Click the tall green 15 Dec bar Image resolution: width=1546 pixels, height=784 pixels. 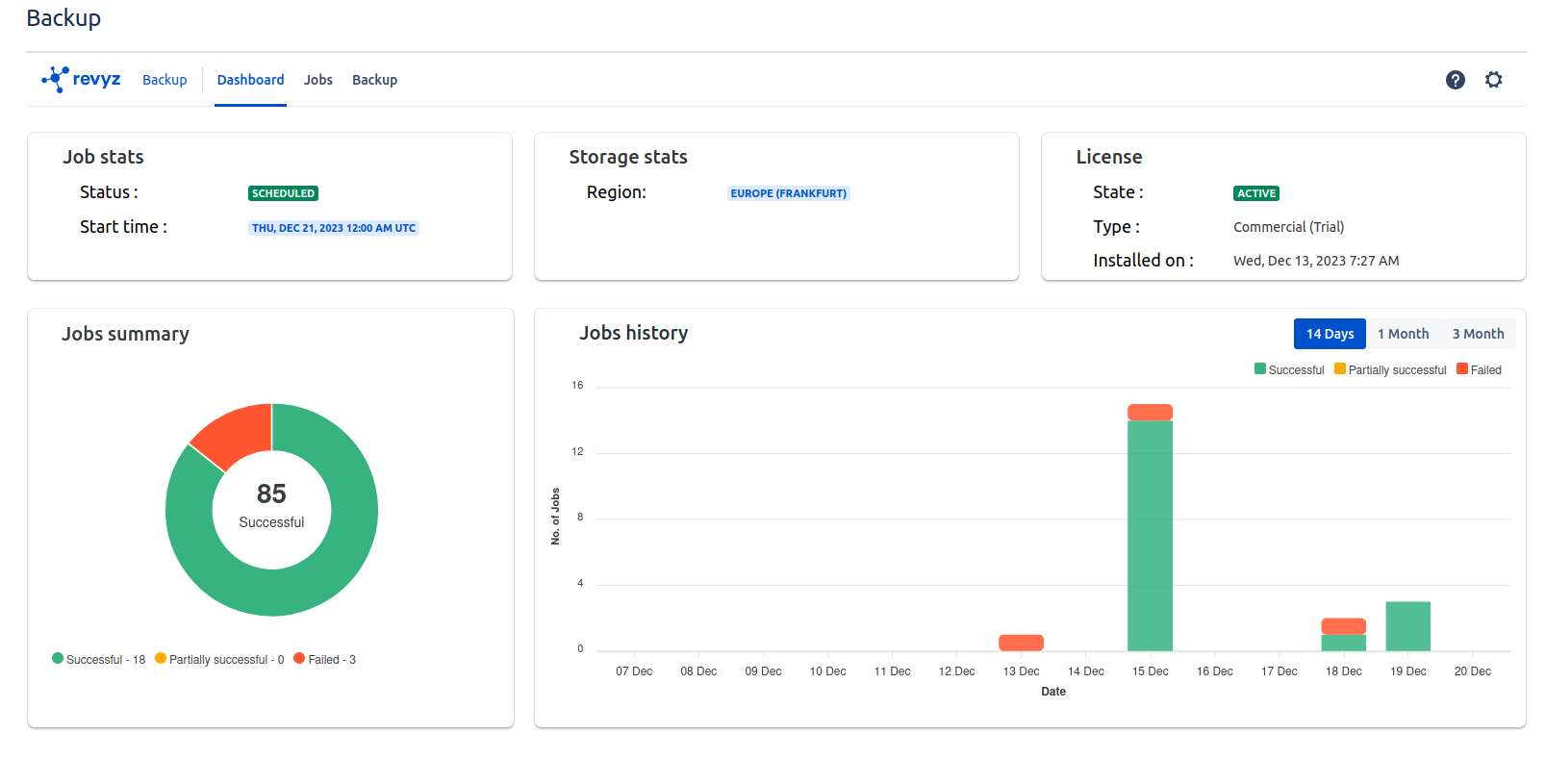click(x=1150, y=539)
